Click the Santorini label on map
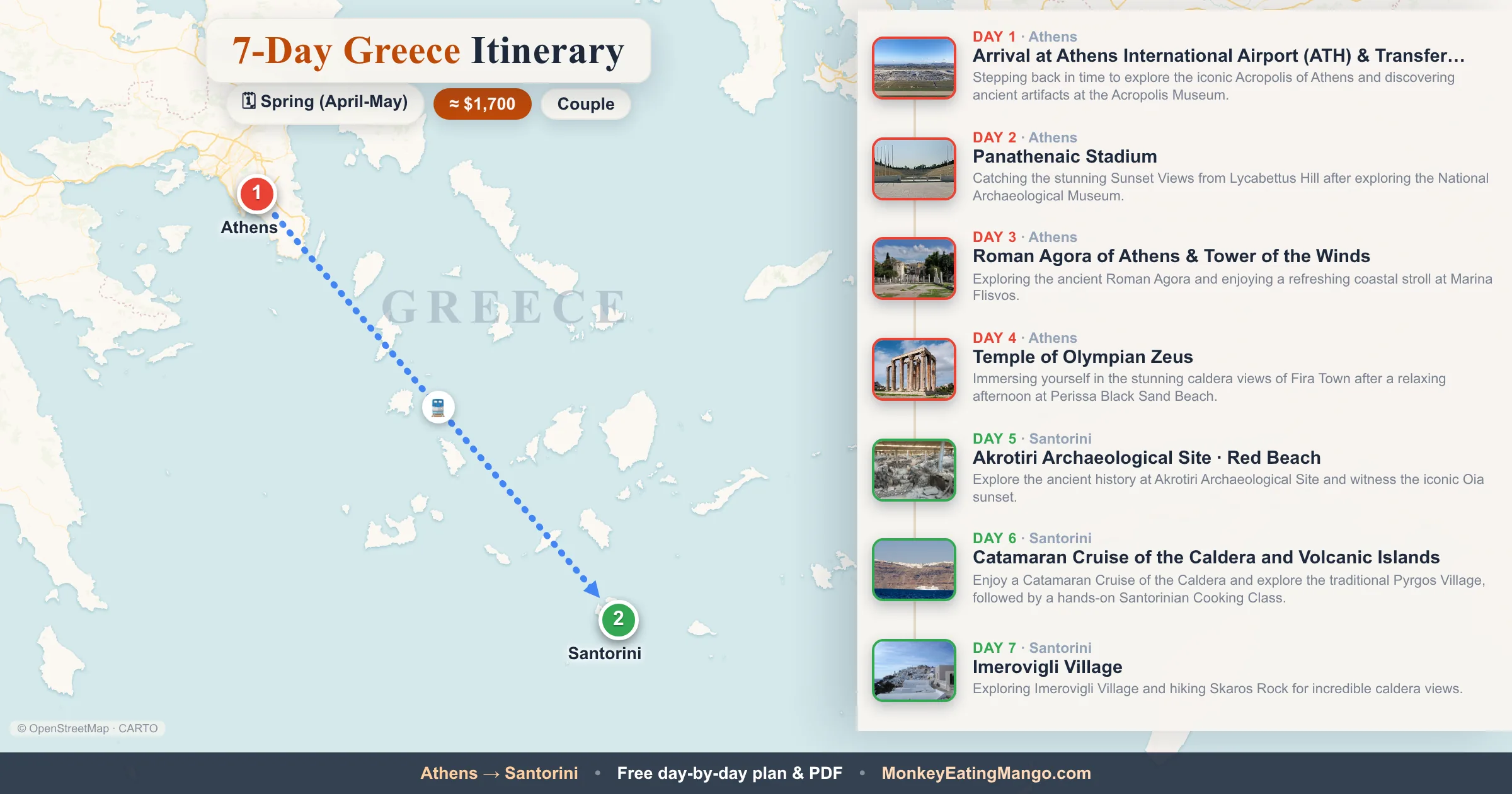The height and width of the screenshot is (794, 1512). pos(604,653)
